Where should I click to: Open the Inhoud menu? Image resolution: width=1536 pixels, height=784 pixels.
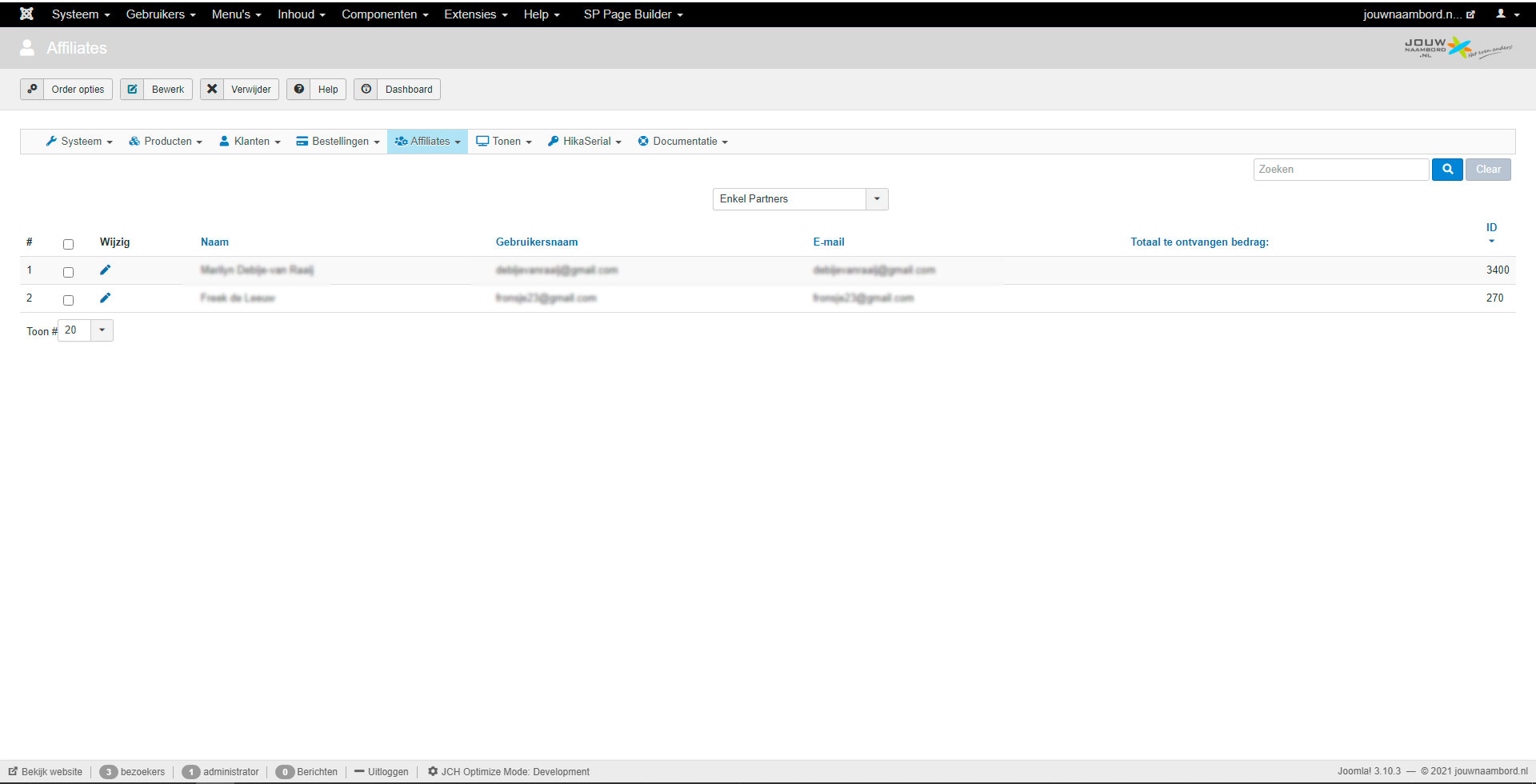[x=302, y=14]
